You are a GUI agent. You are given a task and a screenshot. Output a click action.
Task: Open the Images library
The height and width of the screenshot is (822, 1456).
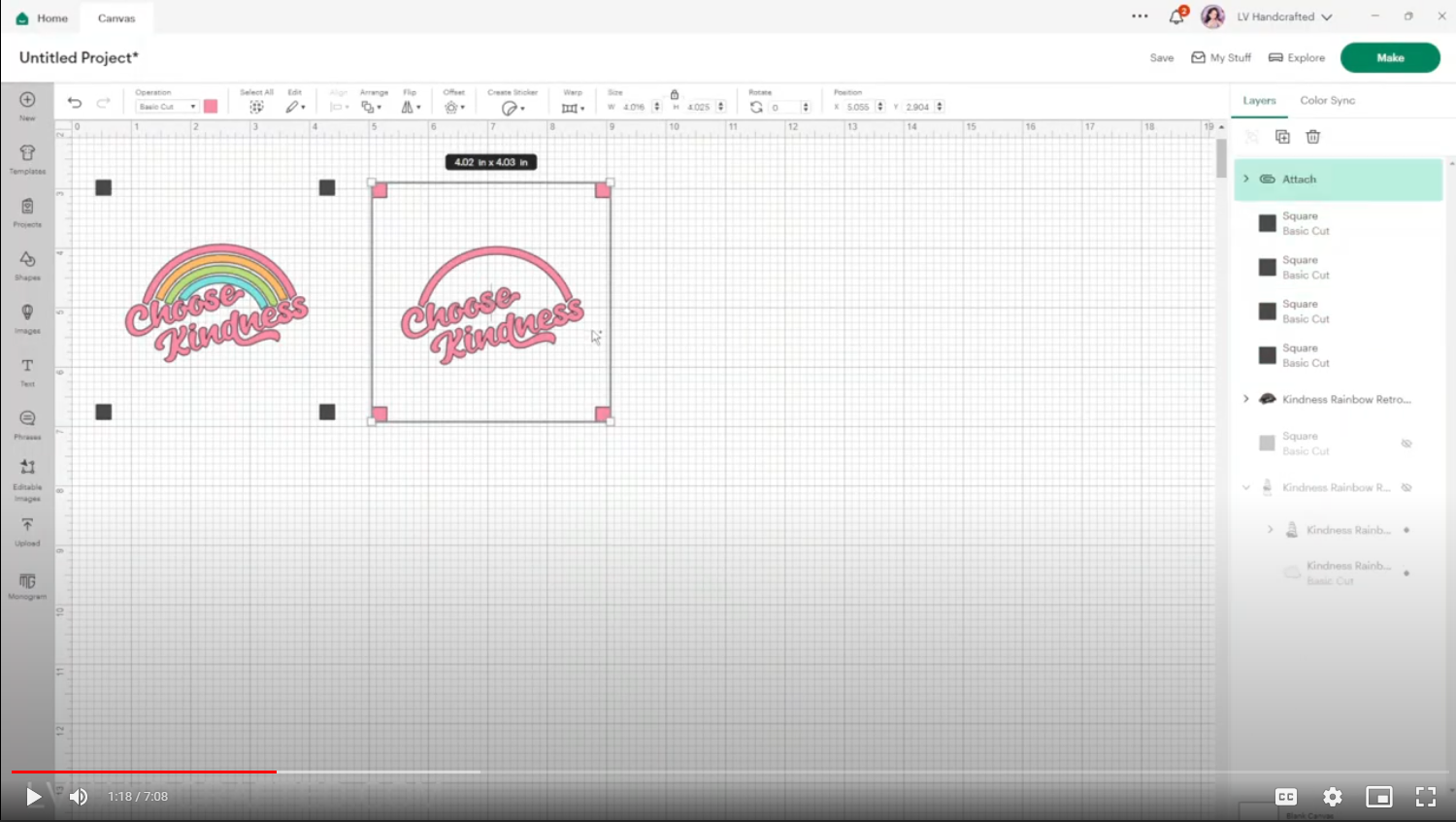pyautogui.click(x=27, y=318)
